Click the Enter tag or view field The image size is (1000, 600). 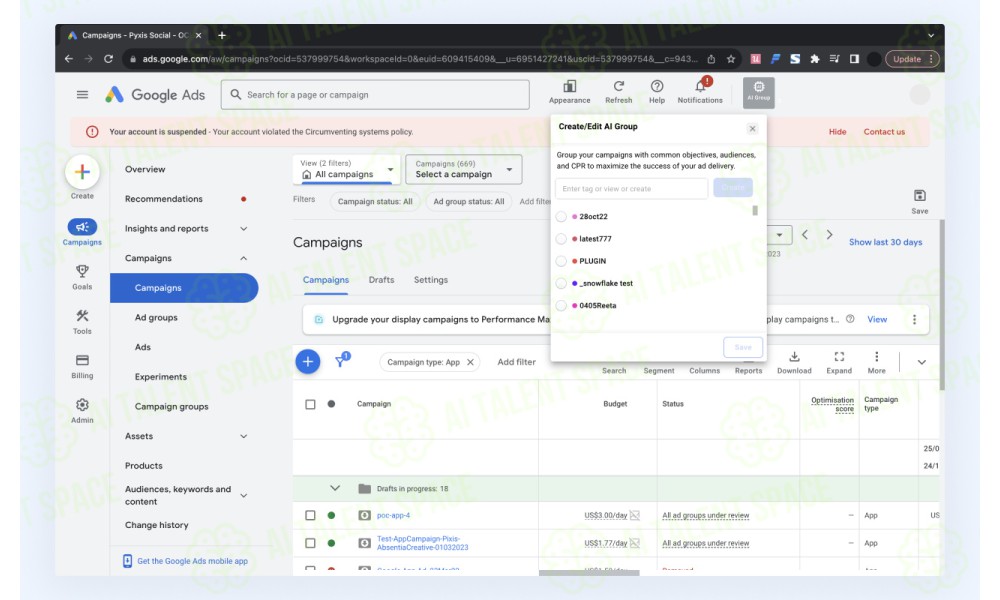point(631,189)
